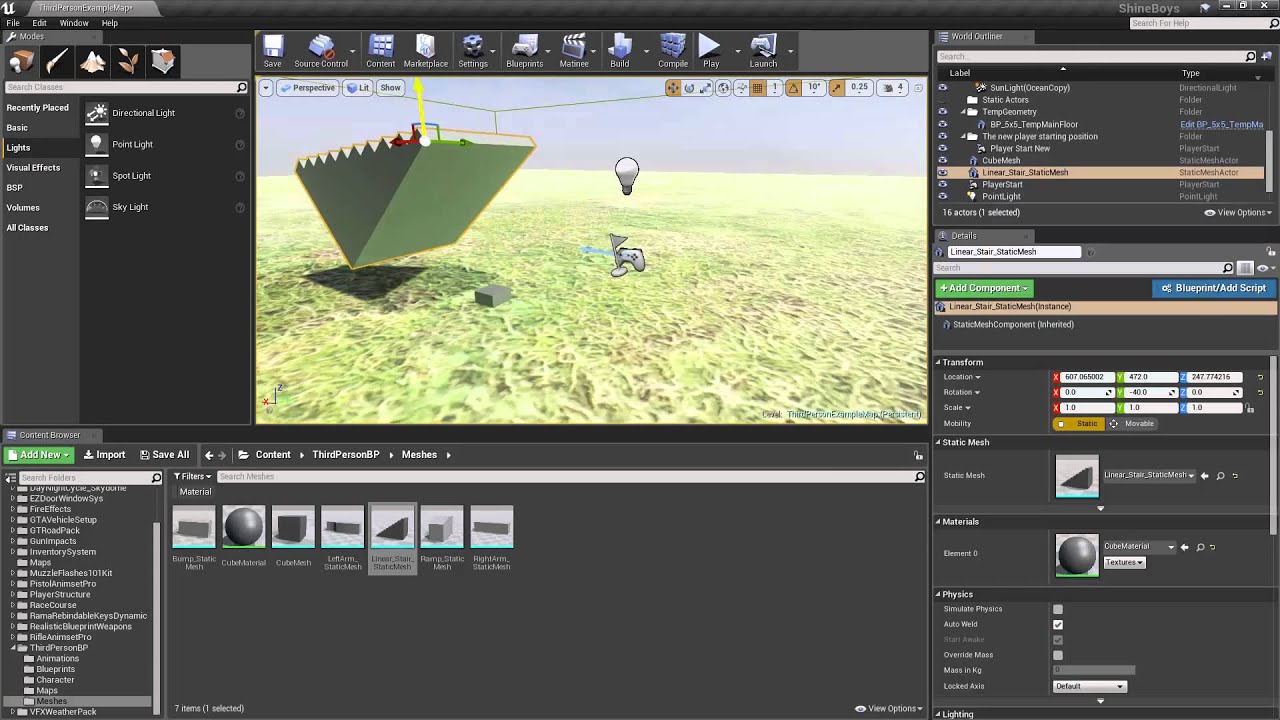Select the rotate gizmo tool in viewport
Image resolution: width=1280 pixels, height=720 pixels.
coord(689,88)
